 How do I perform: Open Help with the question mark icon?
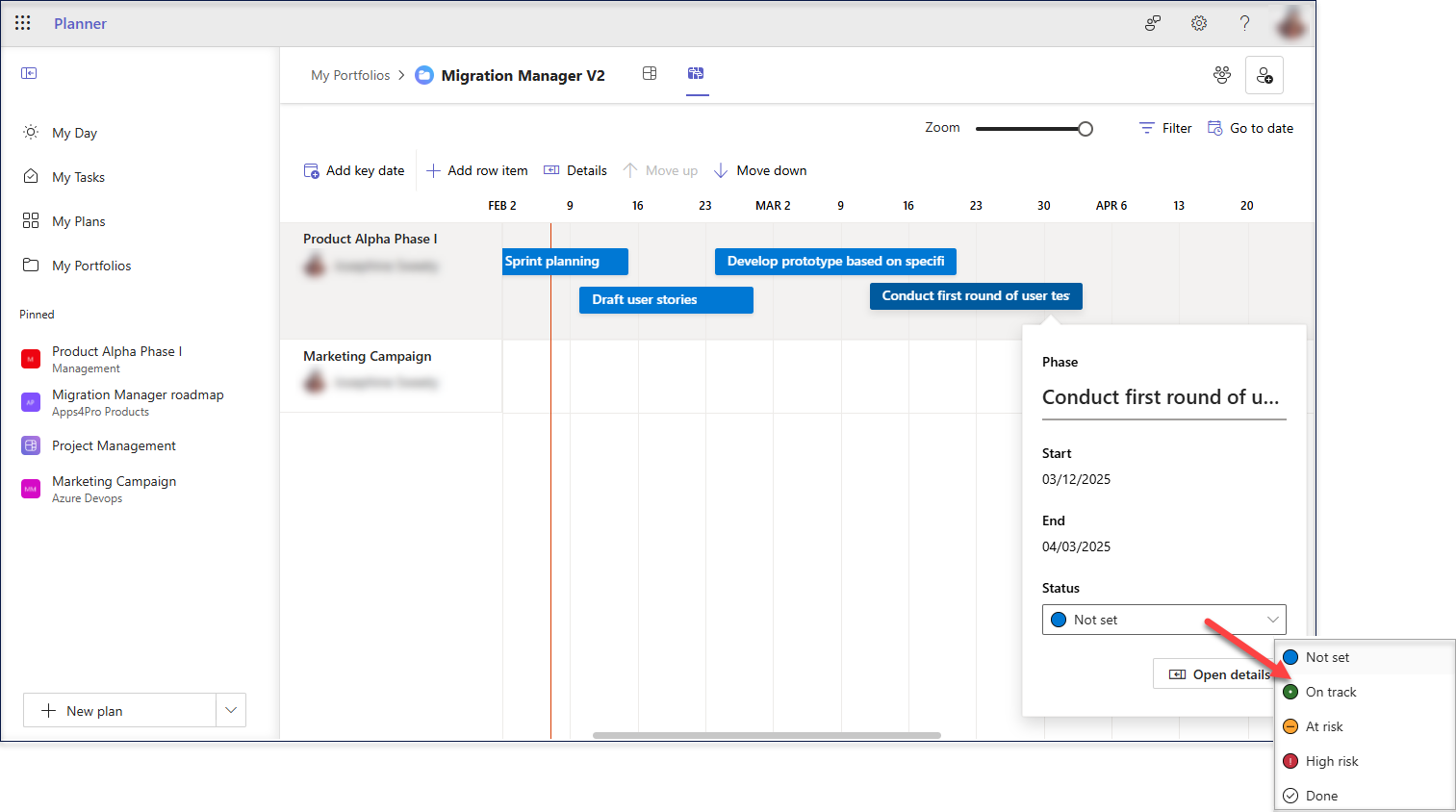click(1244, 22)
